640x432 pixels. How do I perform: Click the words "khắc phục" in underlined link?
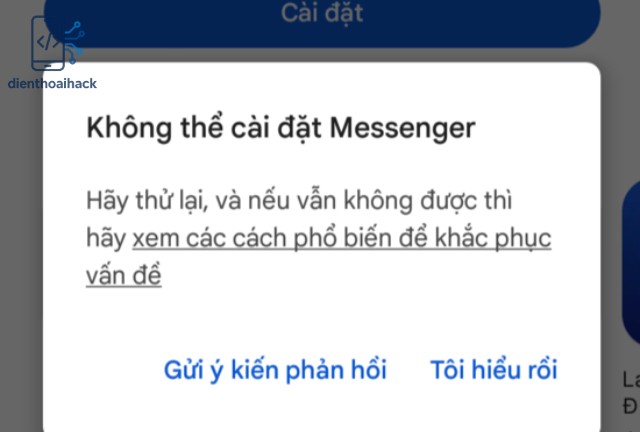[x=493, y=238]
